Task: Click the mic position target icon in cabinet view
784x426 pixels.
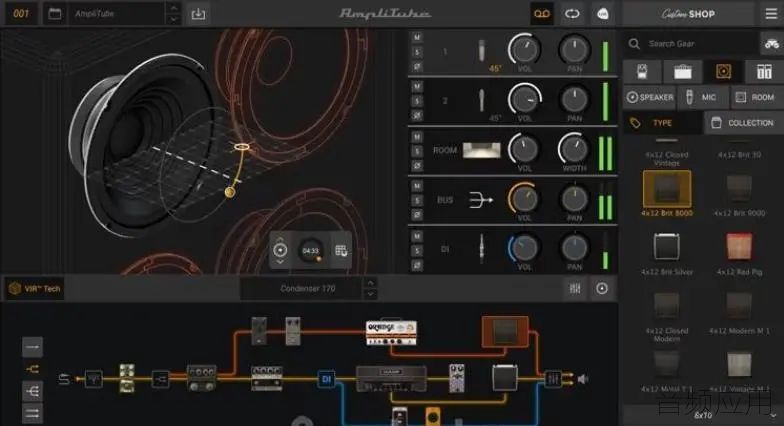Action: pyautogui.click(x=280, y=250)
